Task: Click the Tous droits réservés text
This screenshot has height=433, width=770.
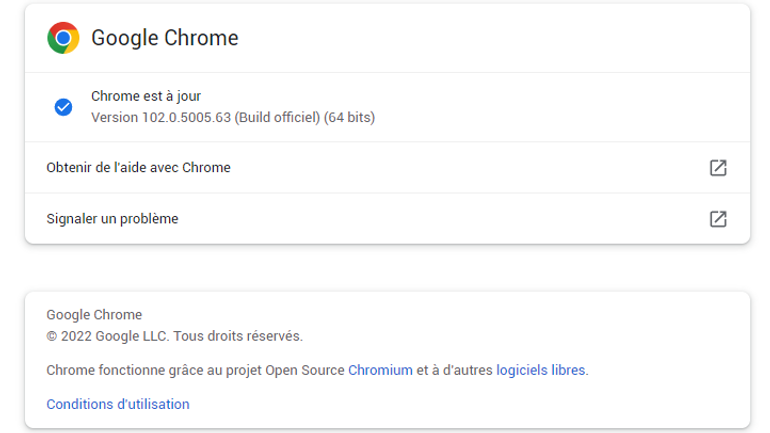Action: click(238, 336)
